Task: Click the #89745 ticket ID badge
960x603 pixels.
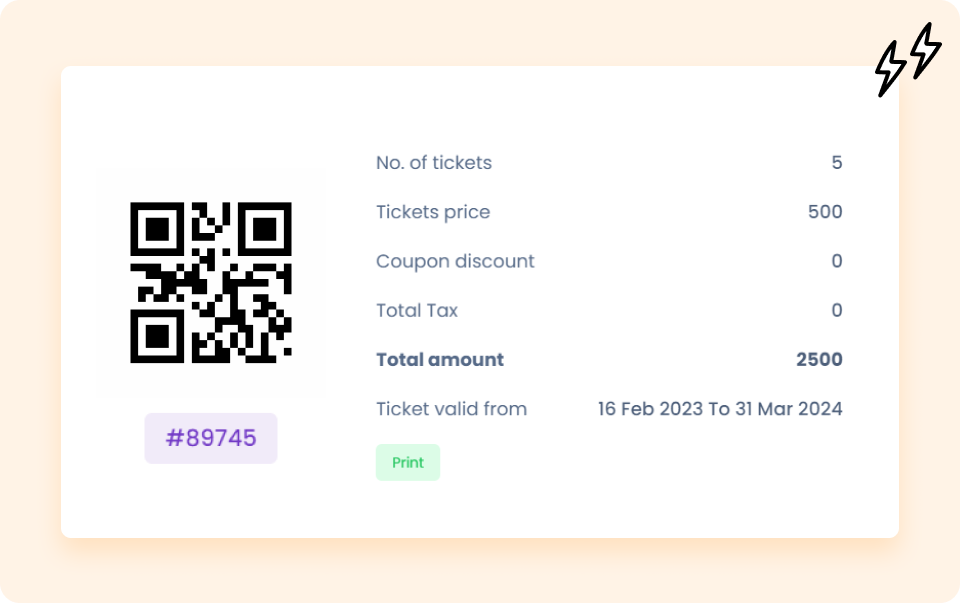Action: click(x=211, y=438)
